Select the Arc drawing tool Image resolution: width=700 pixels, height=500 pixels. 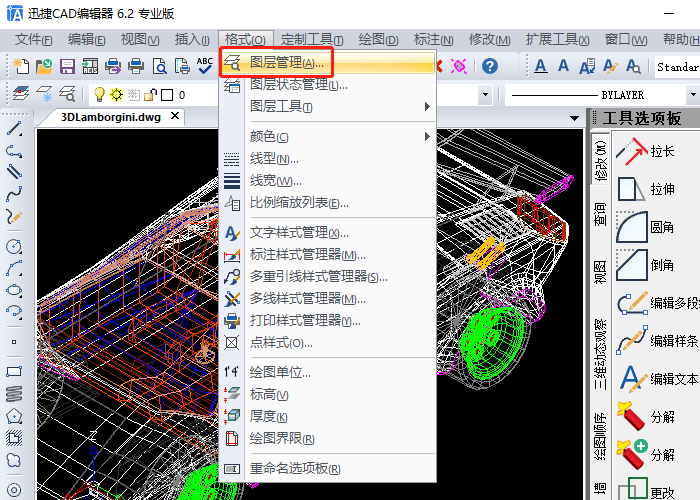click(x=14, y=268)
